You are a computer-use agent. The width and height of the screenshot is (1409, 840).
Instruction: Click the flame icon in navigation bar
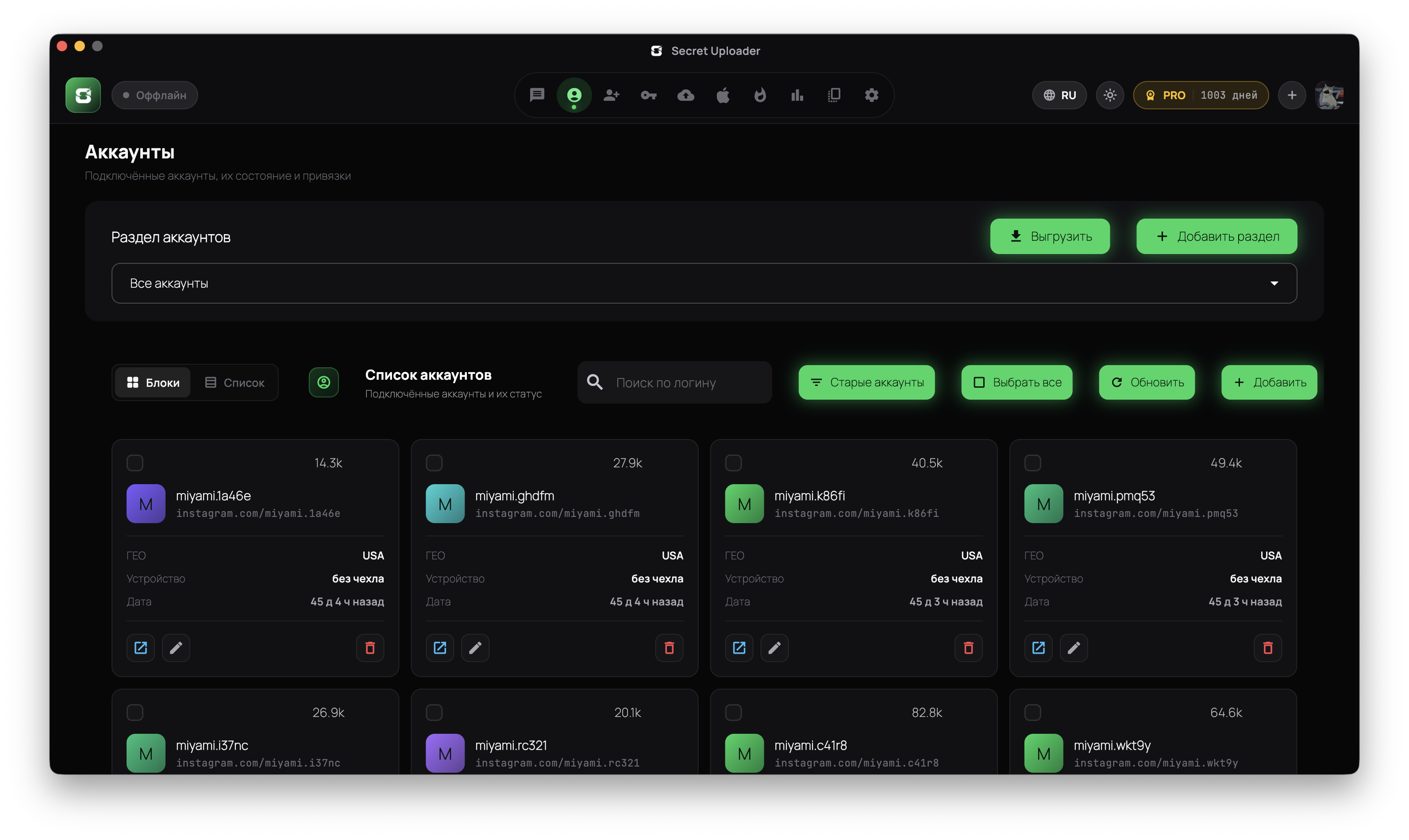[760, 95]
